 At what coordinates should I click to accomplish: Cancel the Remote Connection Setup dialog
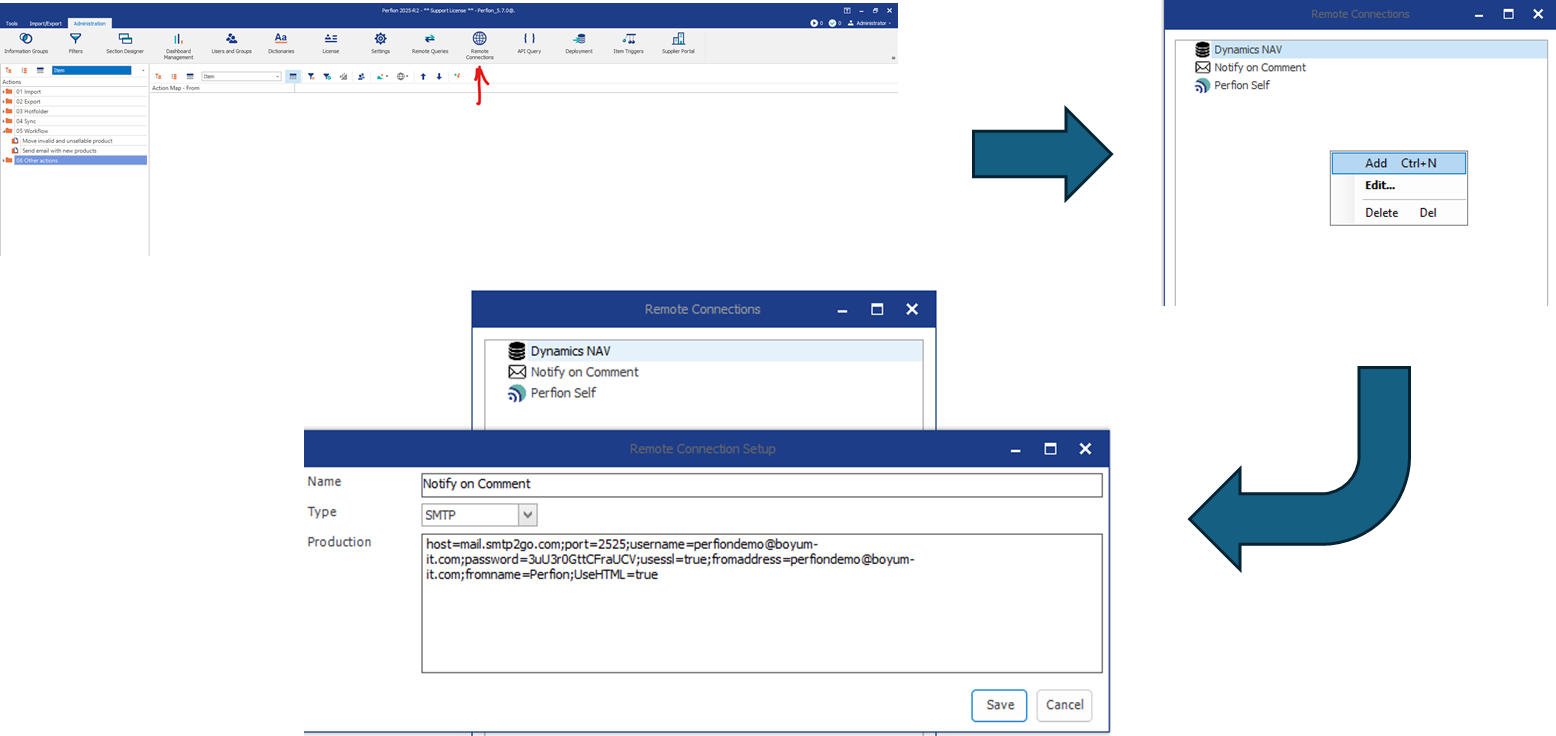1064,705
